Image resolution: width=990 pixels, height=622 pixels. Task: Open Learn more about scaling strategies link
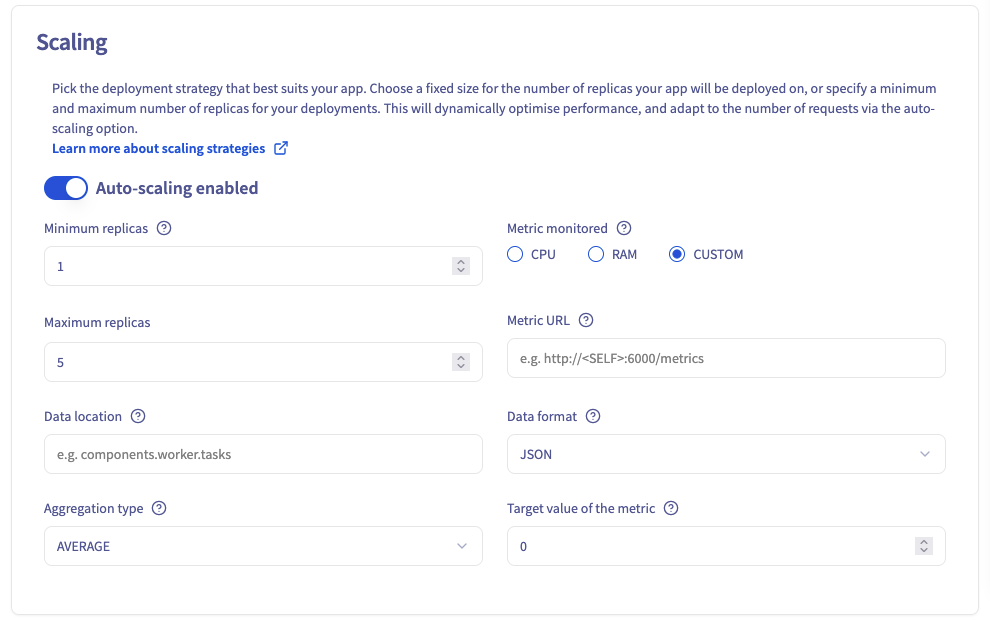coord(159,148)
